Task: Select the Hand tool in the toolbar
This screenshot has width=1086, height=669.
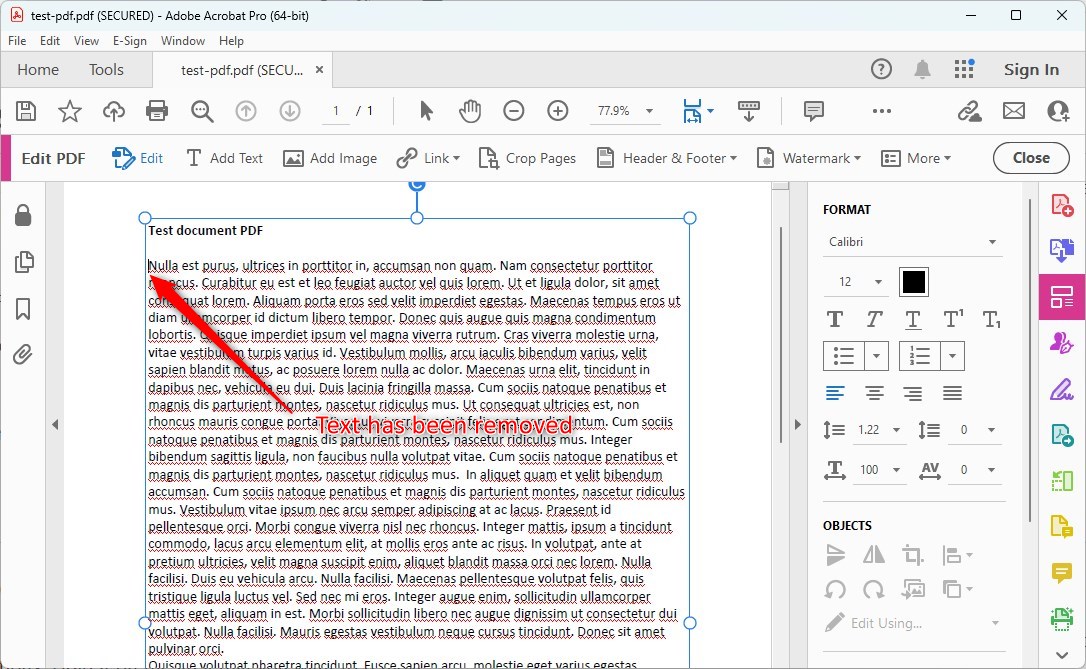Action: (x=470, y=111)
